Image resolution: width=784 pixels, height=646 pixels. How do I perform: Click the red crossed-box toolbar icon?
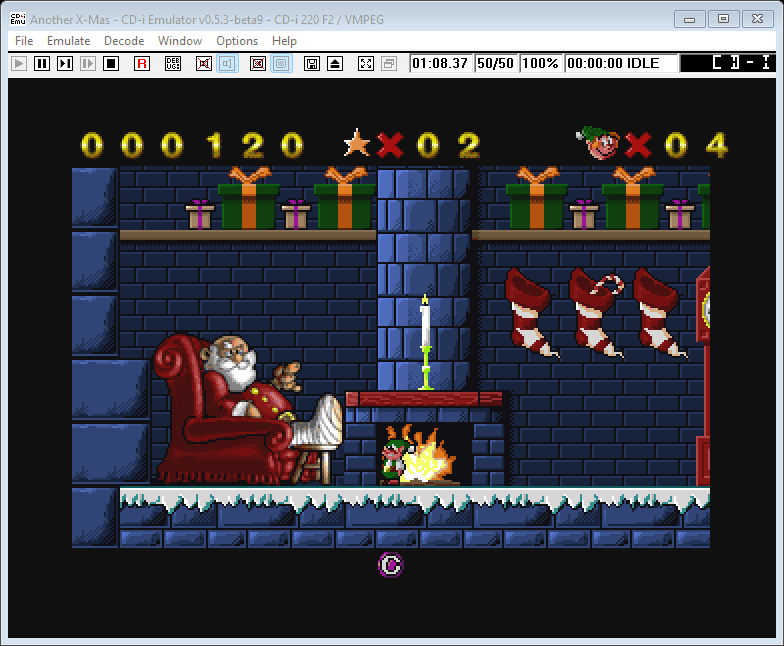258,63
